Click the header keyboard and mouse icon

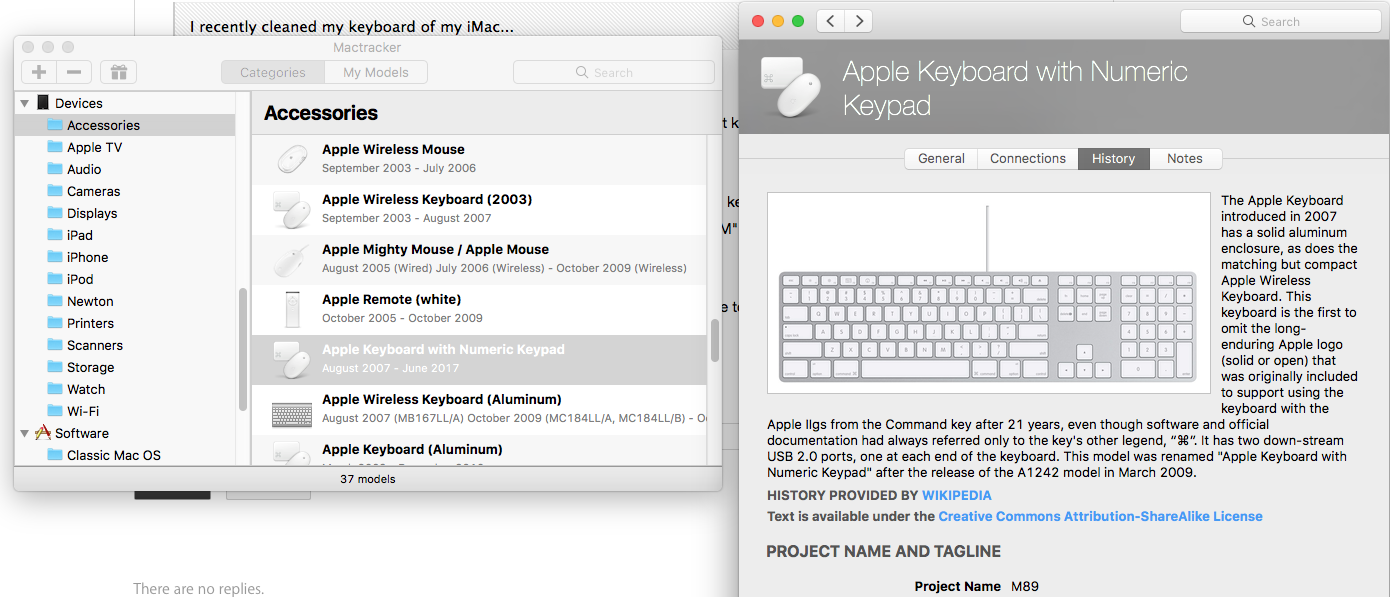(x=792, y=85)
